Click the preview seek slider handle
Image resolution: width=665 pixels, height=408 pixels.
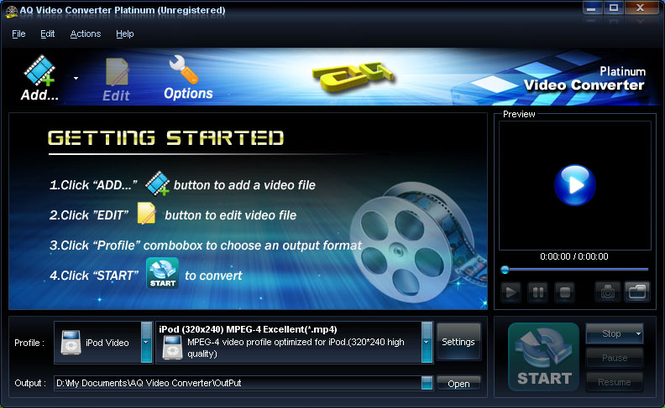click(x=505, y=269)
